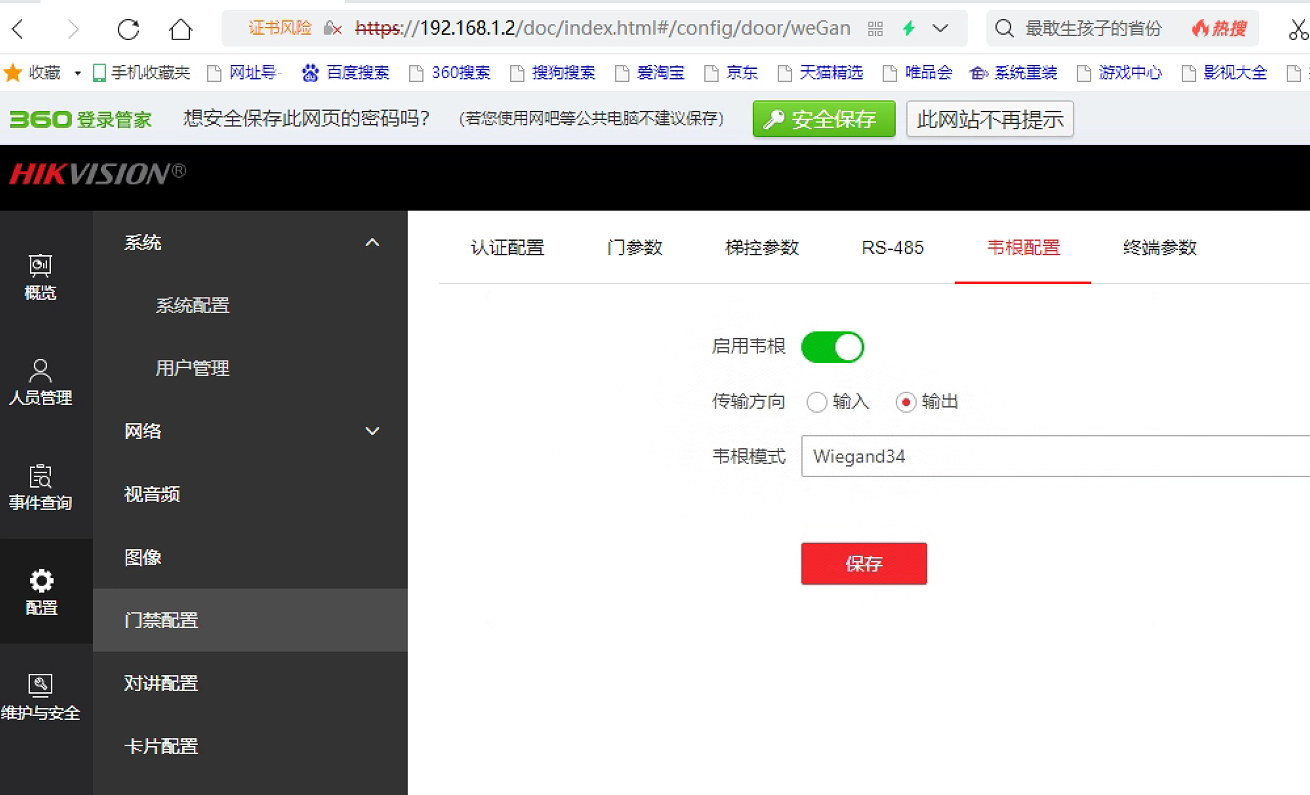Select the 输出 radio button
Image resolution: width=1310 pixels, height=795 pixels.
pyautogui.click(x=906, y=402)
